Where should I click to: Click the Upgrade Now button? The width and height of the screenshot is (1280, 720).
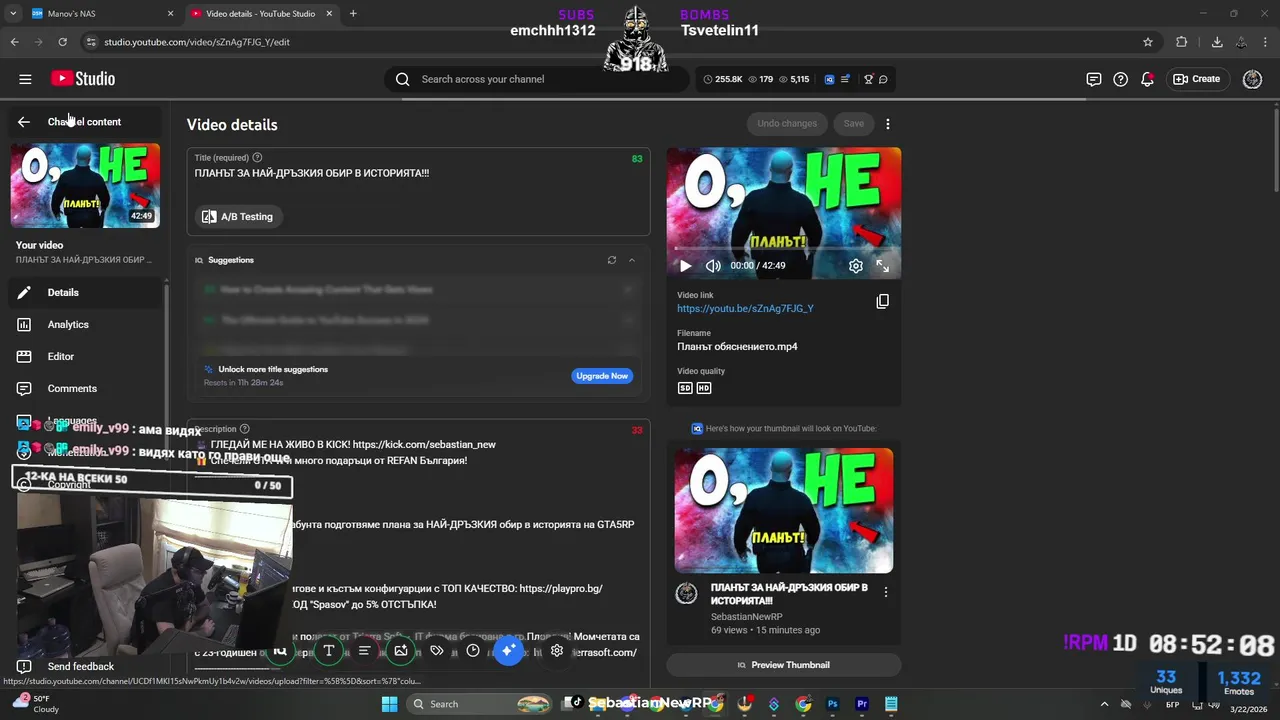(602, 376)
